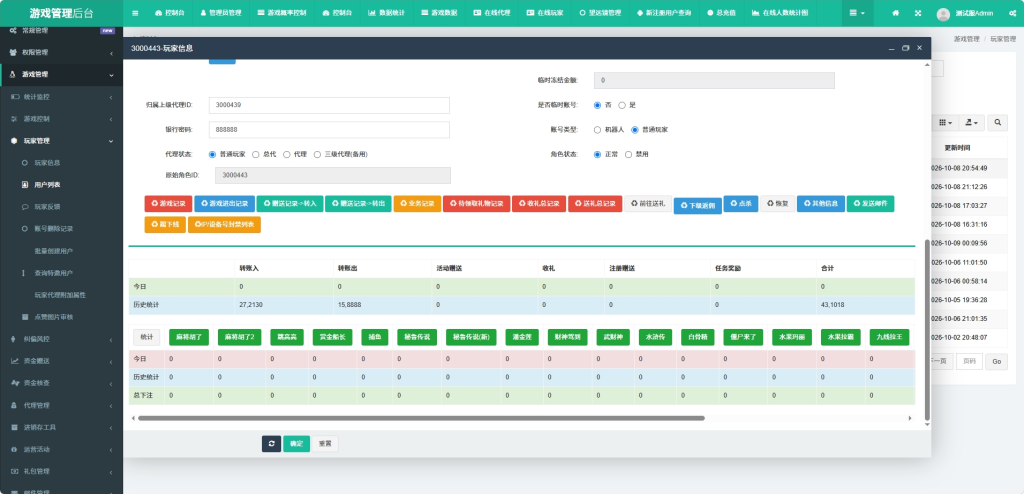Click the 捕鱼 game button

(374, 337)
